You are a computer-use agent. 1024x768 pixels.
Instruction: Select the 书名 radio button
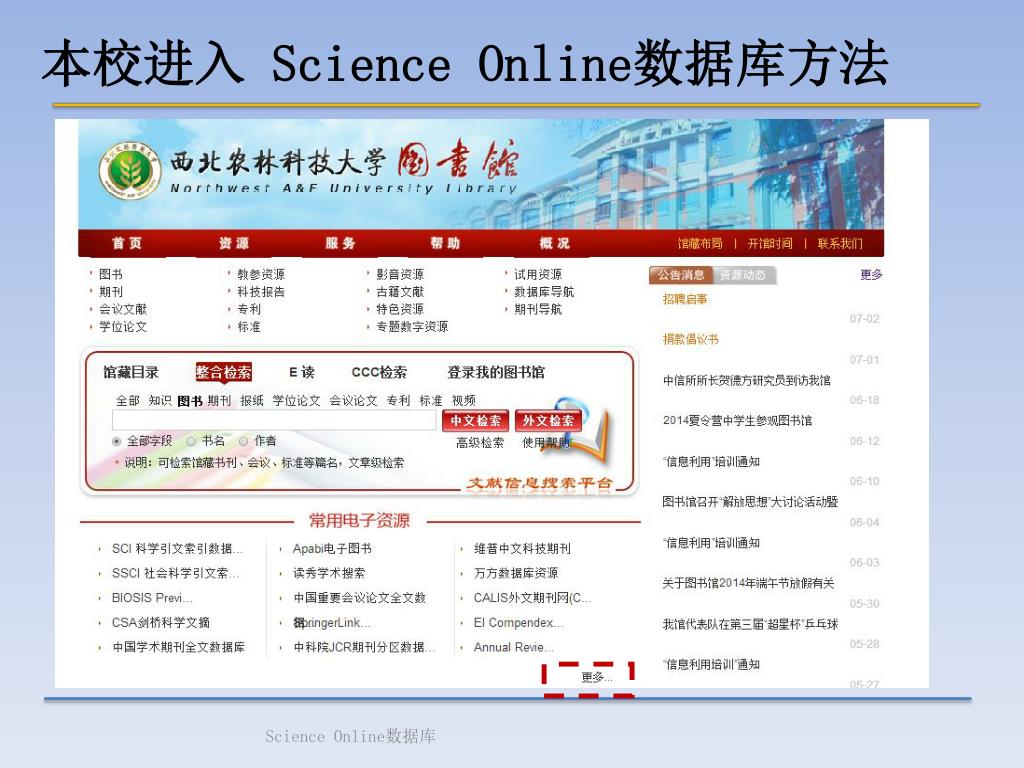coord(191,441)
